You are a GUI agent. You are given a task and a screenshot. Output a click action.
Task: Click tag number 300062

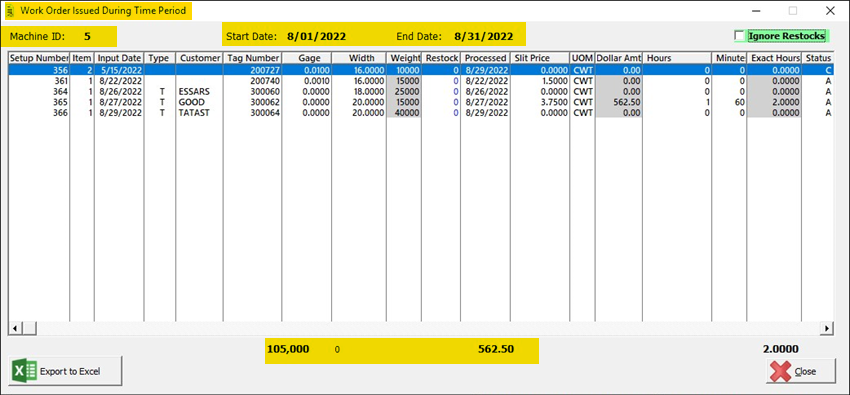coord(253,102)
